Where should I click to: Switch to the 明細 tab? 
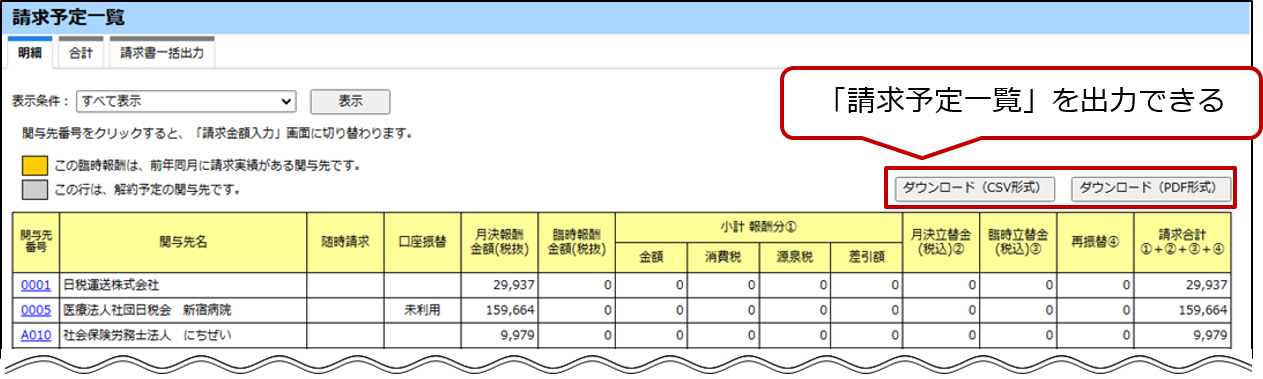tap(30, 52)
